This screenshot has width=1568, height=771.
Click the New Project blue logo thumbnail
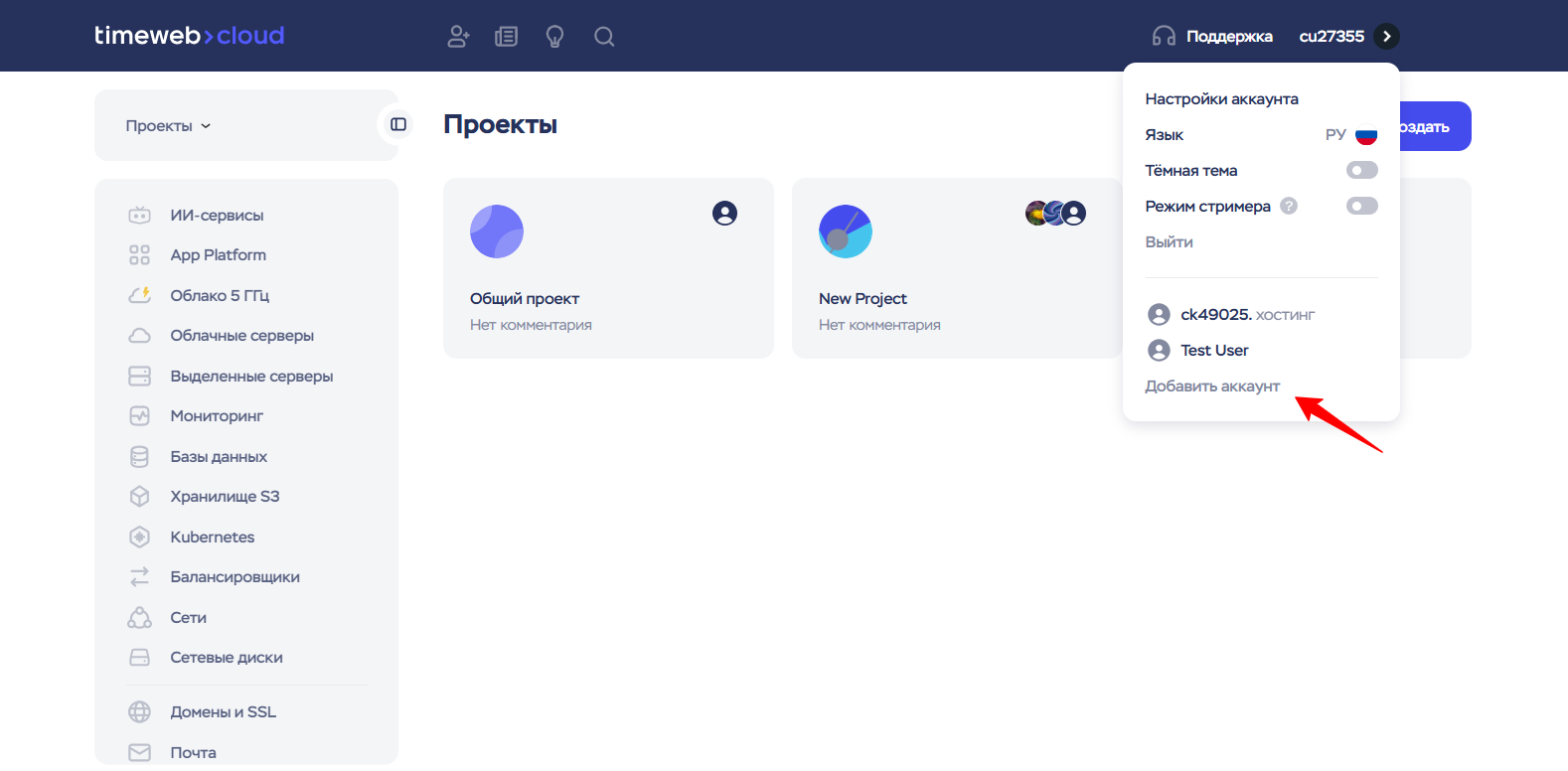point(846,231)
